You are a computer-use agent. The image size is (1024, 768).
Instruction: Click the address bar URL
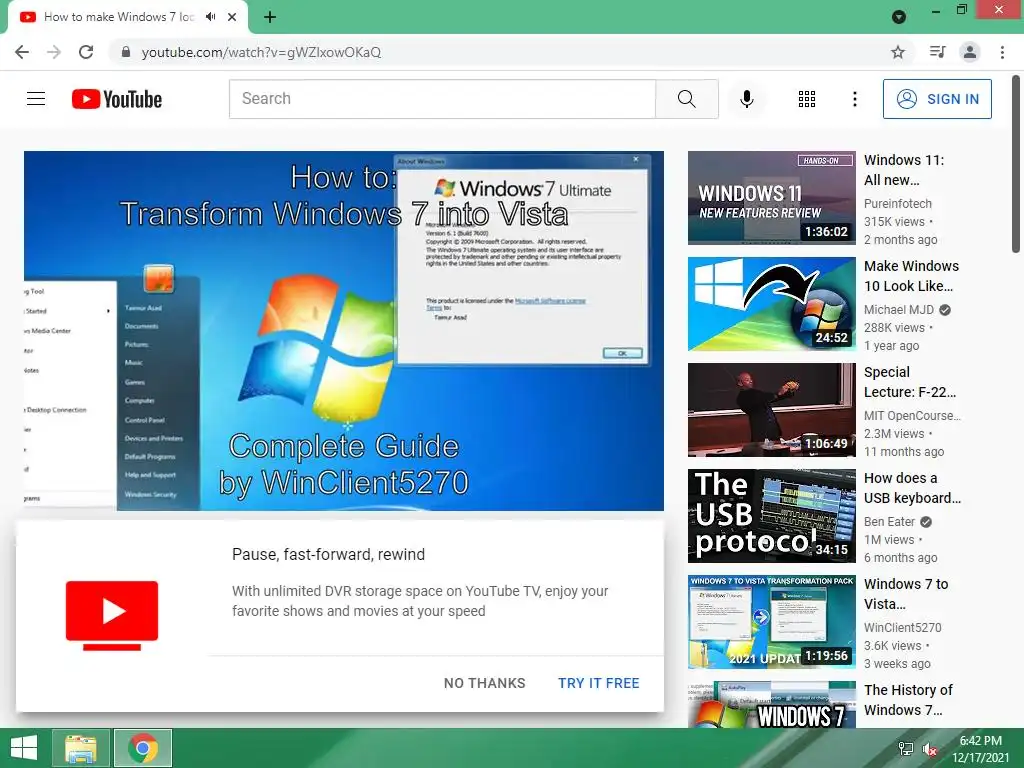coord(261,52)
